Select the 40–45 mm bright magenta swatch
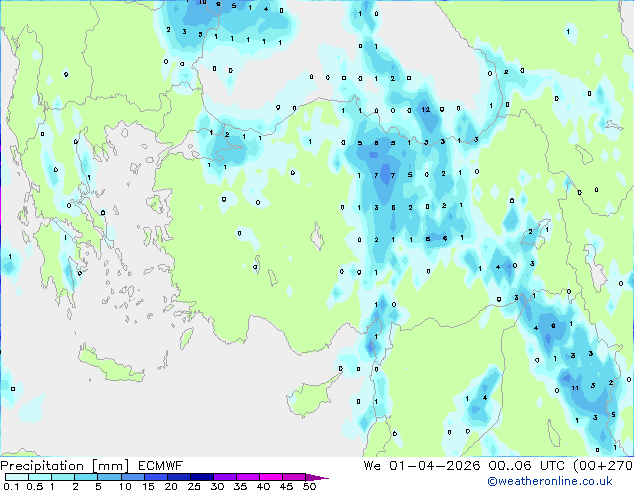 271,477
